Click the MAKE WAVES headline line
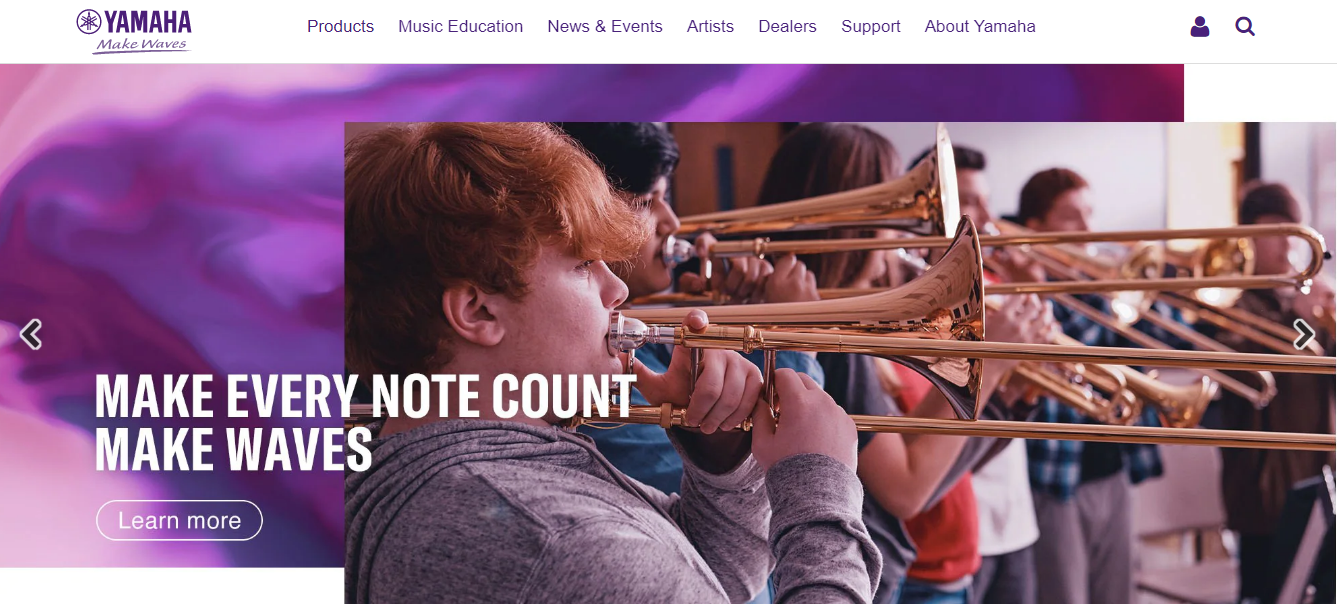The width and height of the screenshot is (1337, 613). 234,449
